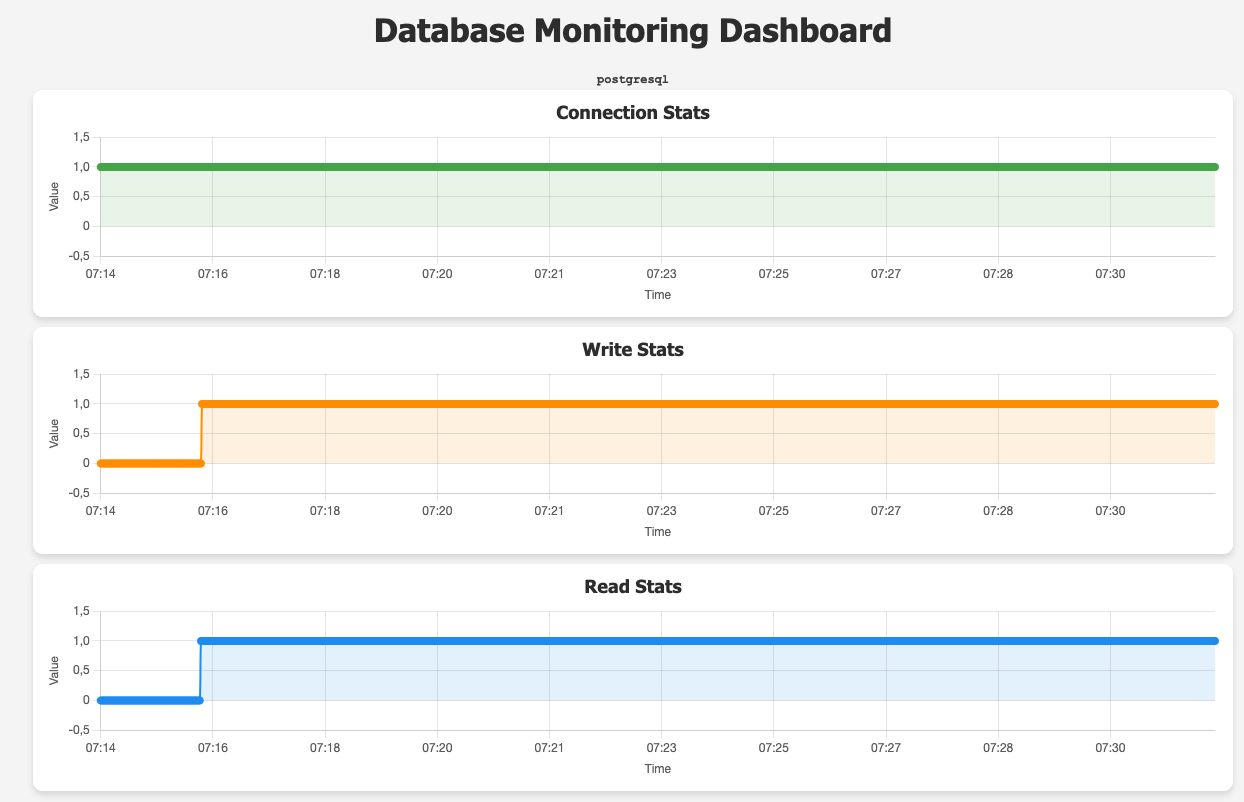Click the step rise in the Read Stats chart
The image size is (1244, 802).
point(199,669)
